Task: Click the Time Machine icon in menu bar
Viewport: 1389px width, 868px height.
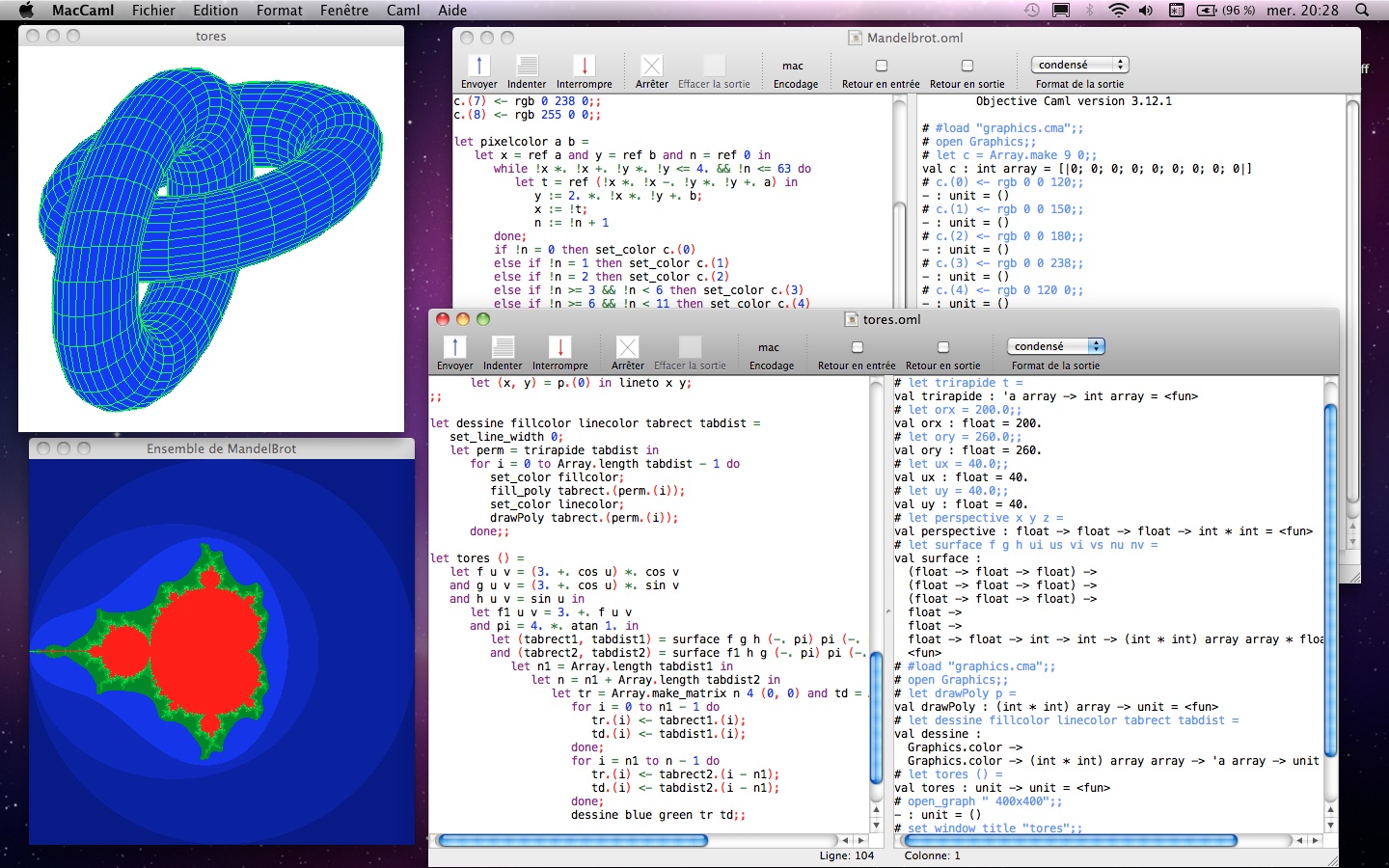Action: (1032, 11)
